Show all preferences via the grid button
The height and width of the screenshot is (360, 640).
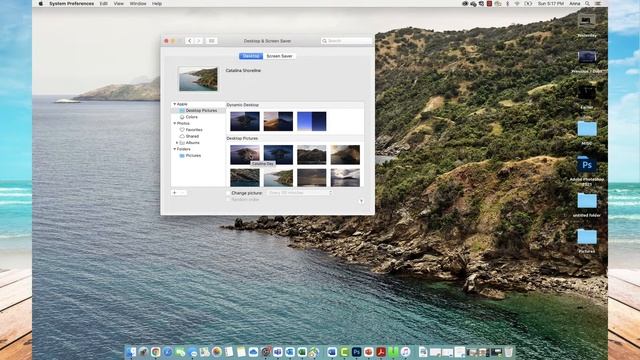click(211, 41)
